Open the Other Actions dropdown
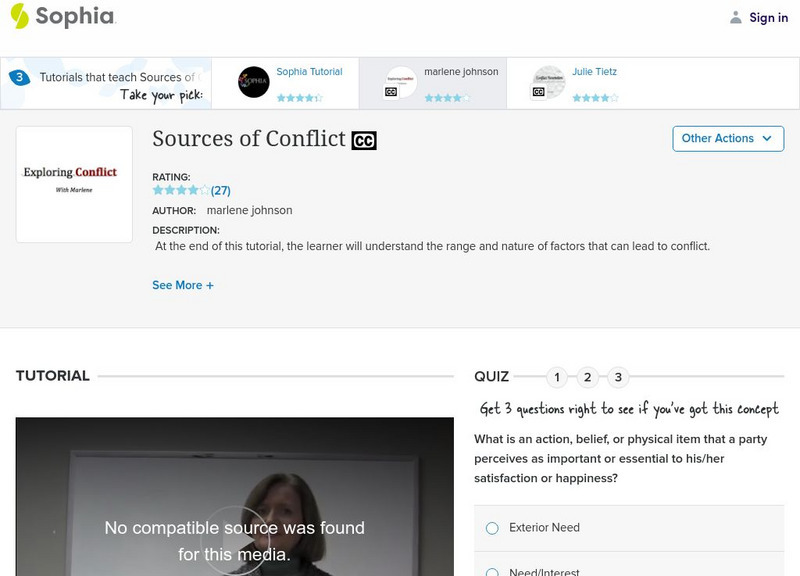Viewport: 800px width, 576px height. [x=727, y=138]
